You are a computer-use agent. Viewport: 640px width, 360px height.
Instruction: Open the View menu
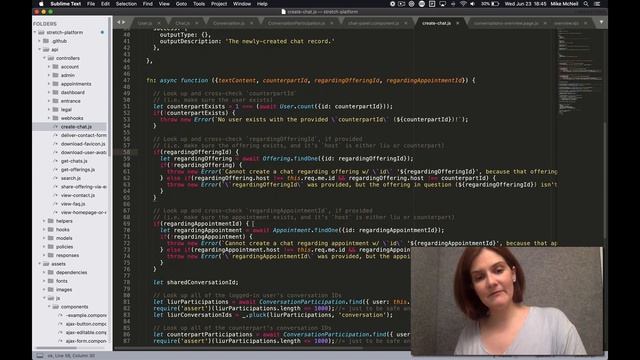164,4
